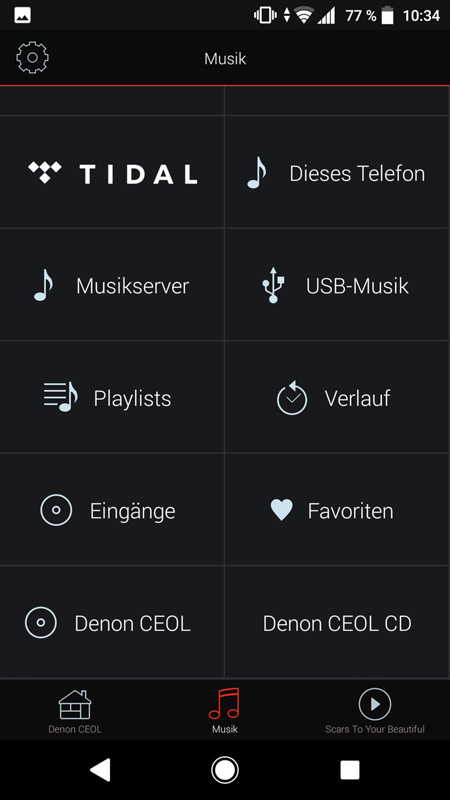Select the Eingänge disc icon
Image resolution: width=450 pixels, height=800 pixels.
[x=56, y=510]
